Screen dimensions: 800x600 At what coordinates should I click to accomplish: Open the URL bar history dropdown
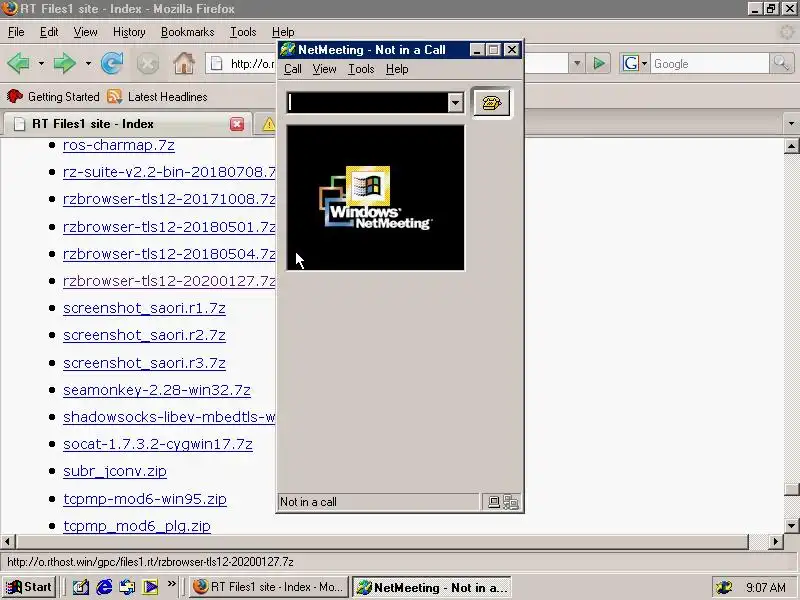click(577, 64)
